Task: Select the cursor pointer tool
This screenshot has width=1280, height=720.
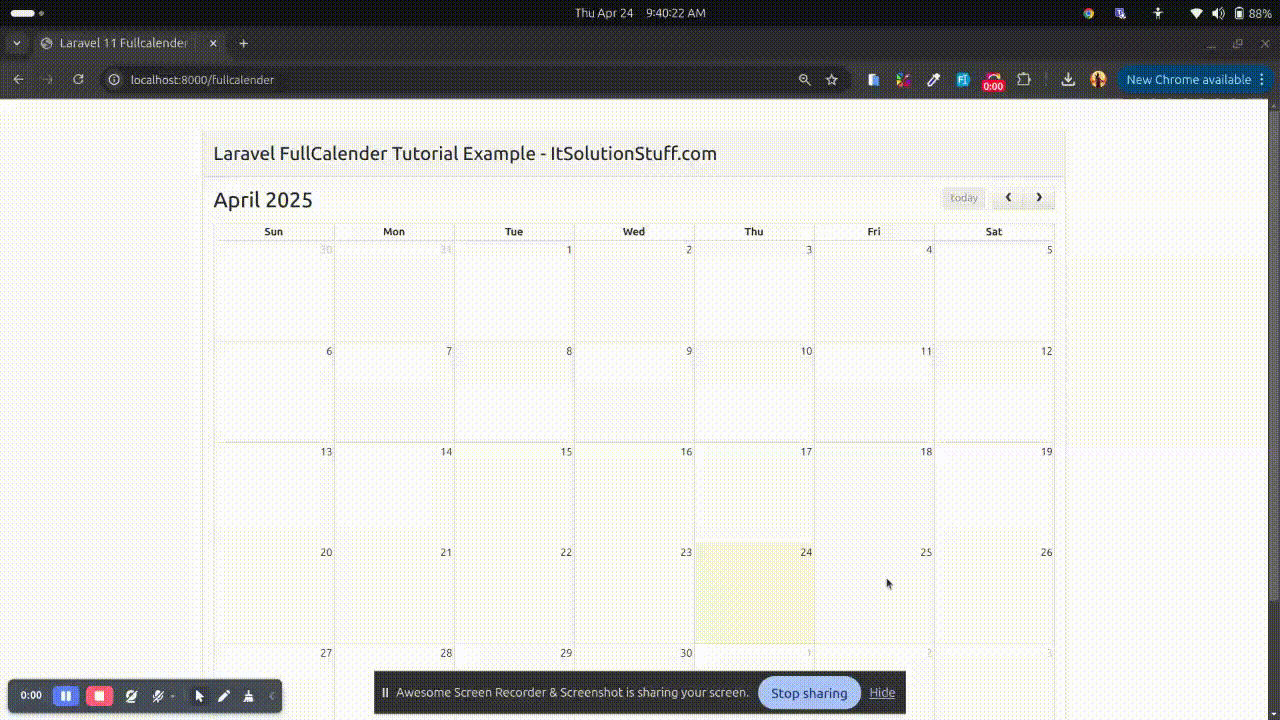Action: point(199,696)
